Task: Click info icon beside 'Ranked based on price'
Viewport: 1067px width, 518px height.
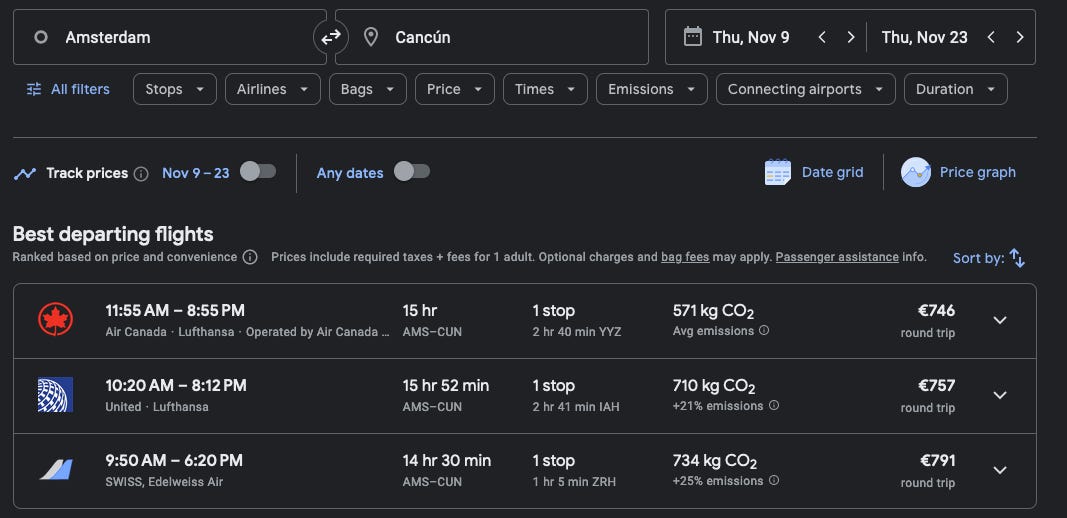Action: (x=250, y=257)
